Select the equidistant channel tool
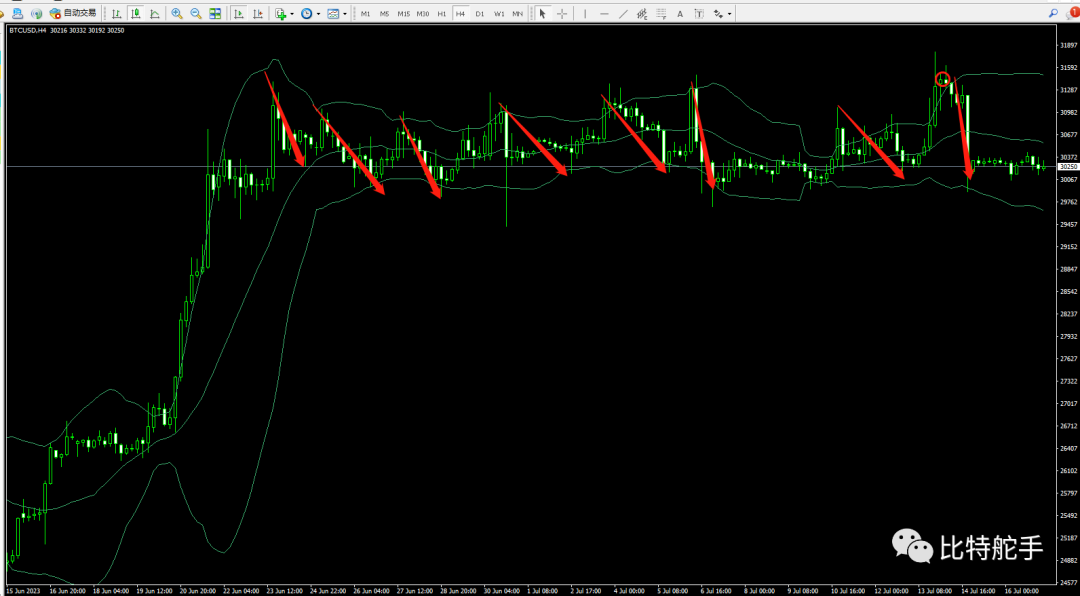Image resolution: width=1080 pixels, height=596 pixels. pos(642,13)
